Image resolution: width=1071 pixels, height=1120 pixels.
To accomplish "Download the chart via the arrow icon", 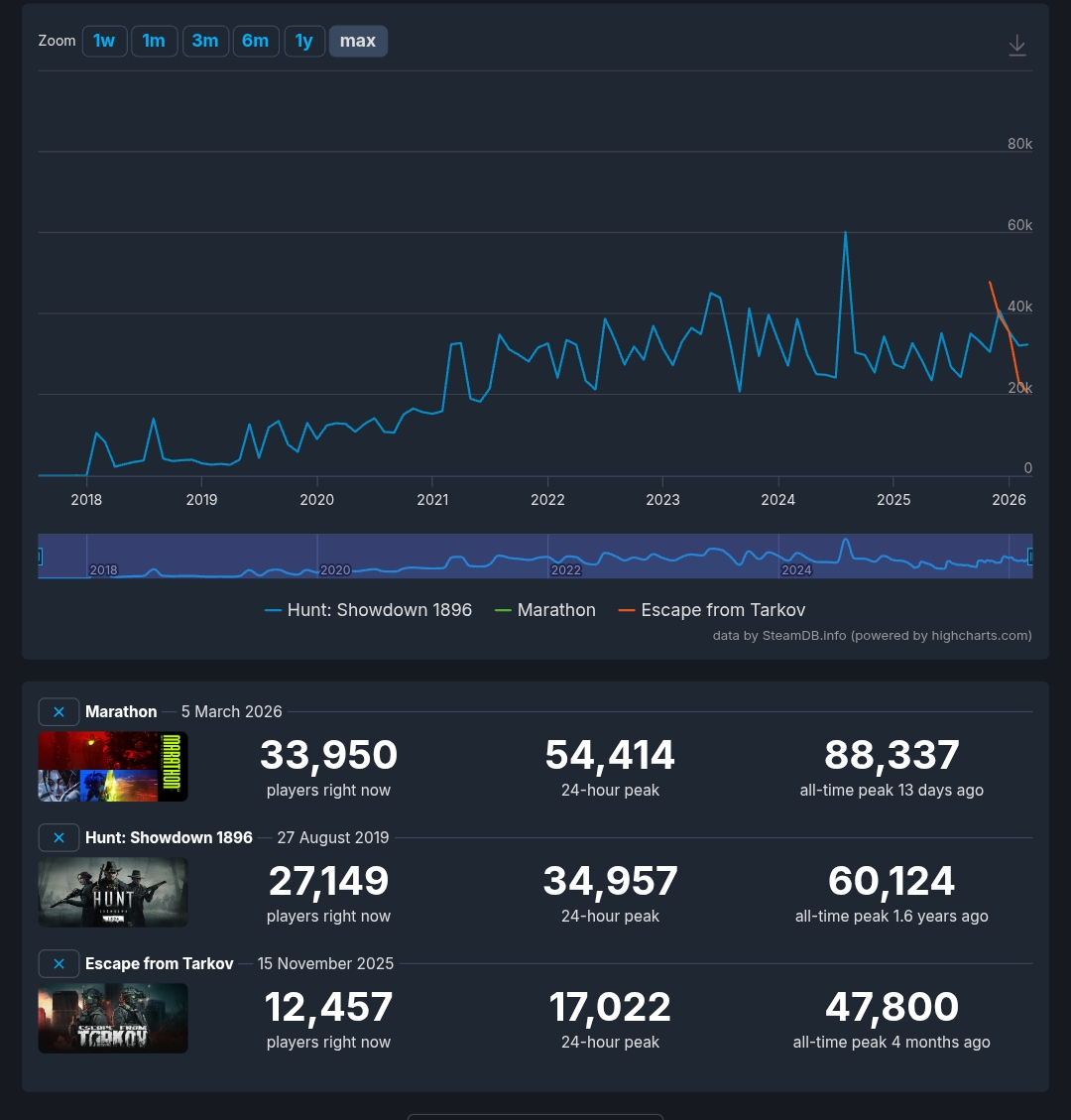I will [1016, 45].
